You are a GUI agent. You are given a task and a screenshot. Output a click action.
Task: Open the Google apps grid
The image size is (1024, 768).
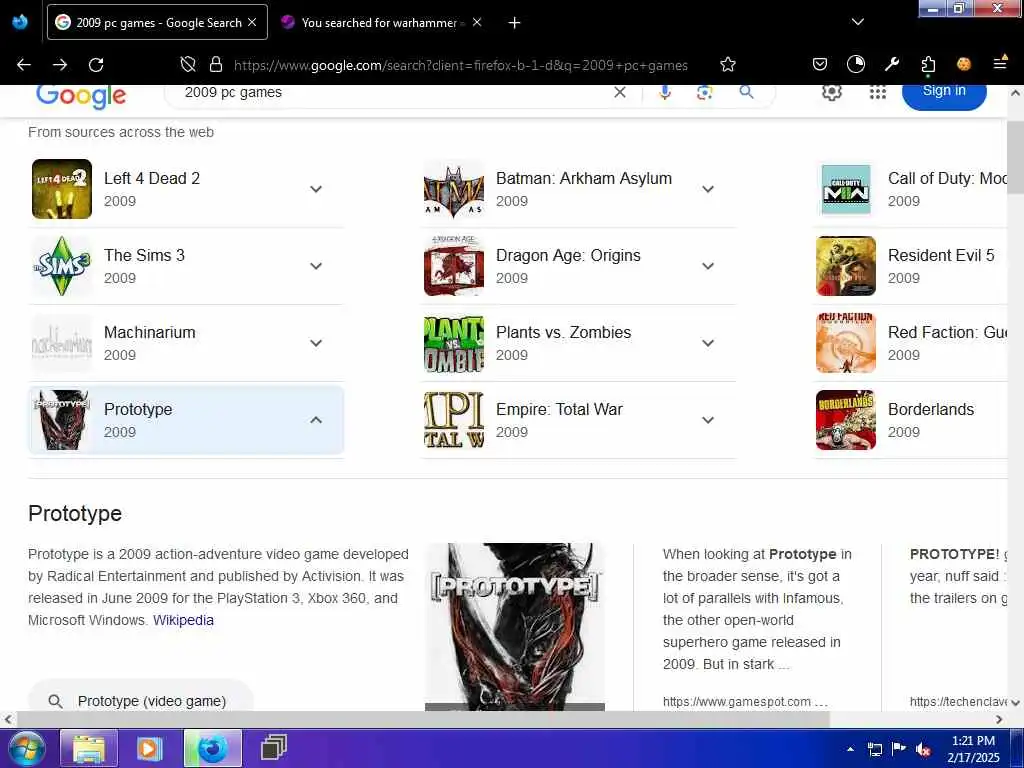(x=878, y=92)
